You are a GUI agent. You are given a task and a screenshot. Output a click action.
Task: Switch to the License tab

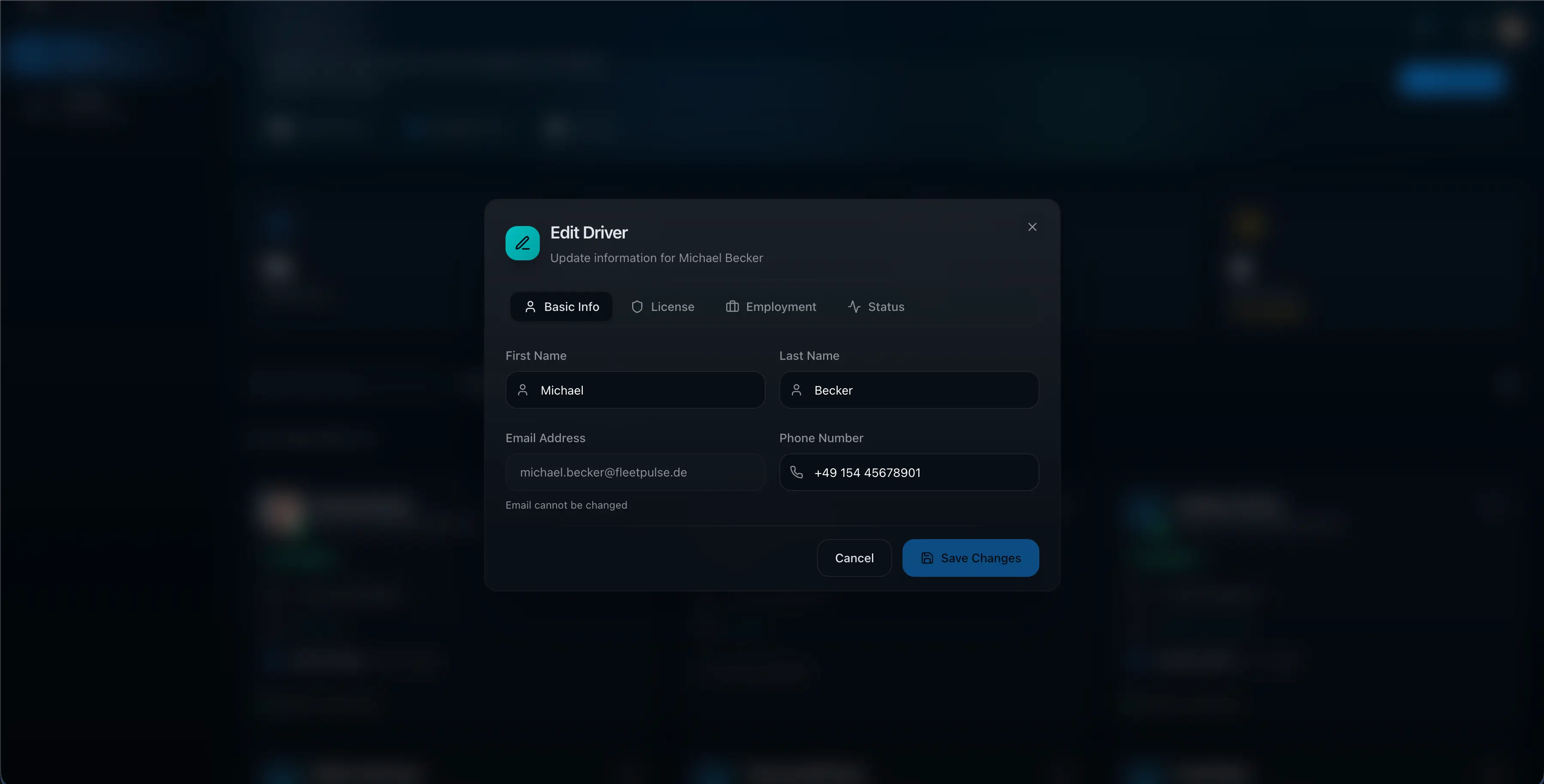click(663, 307)
